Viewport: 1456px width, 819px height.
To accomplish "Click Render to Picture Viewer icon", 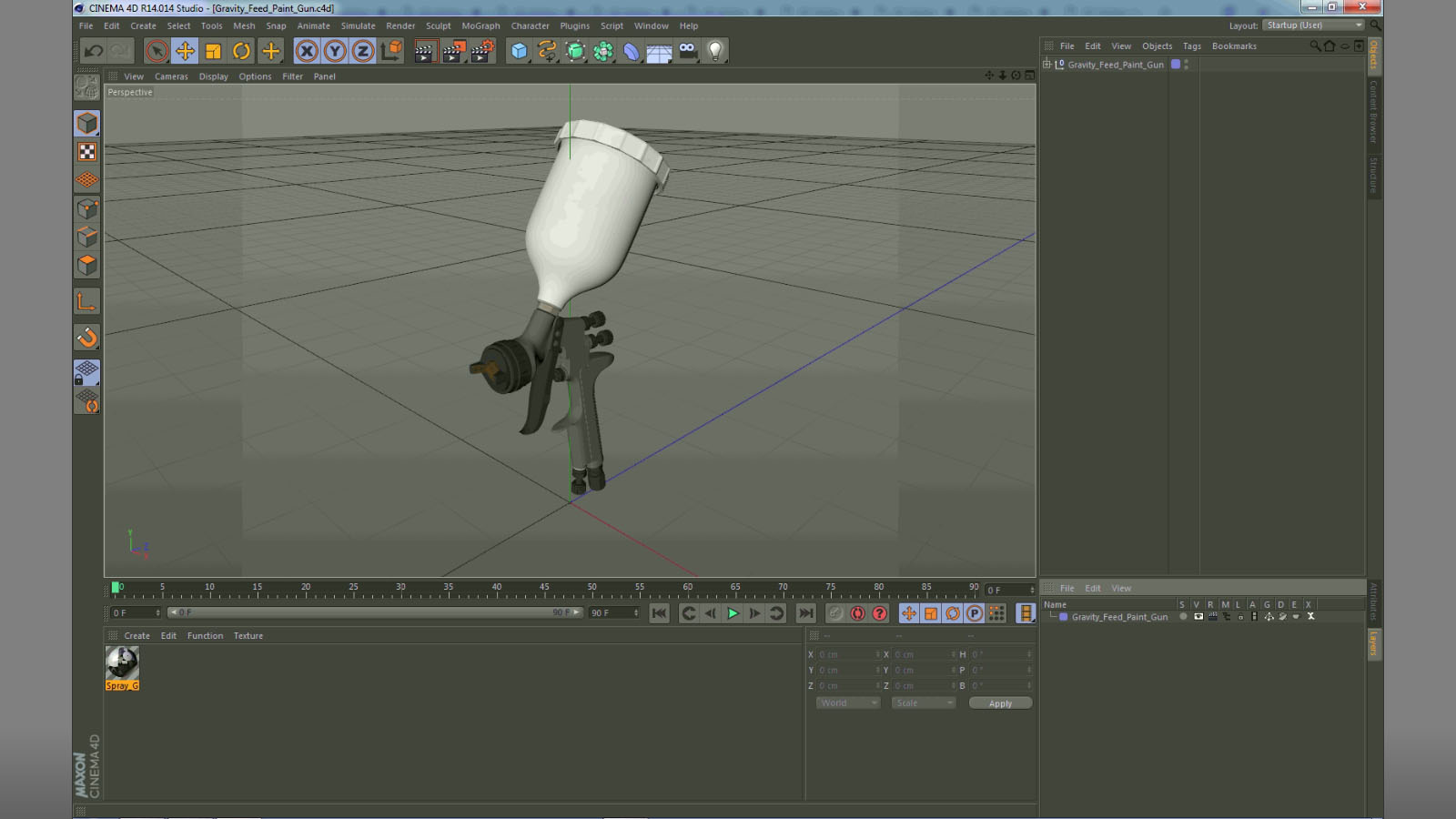I will 453,51.
